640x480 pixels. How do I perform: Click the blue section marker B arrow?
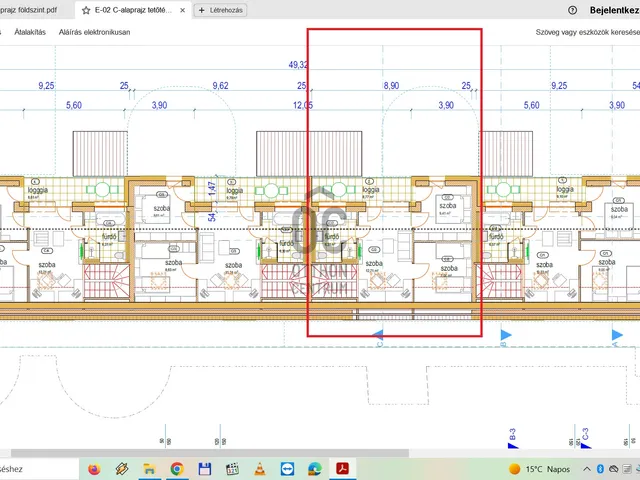(506, 335)
